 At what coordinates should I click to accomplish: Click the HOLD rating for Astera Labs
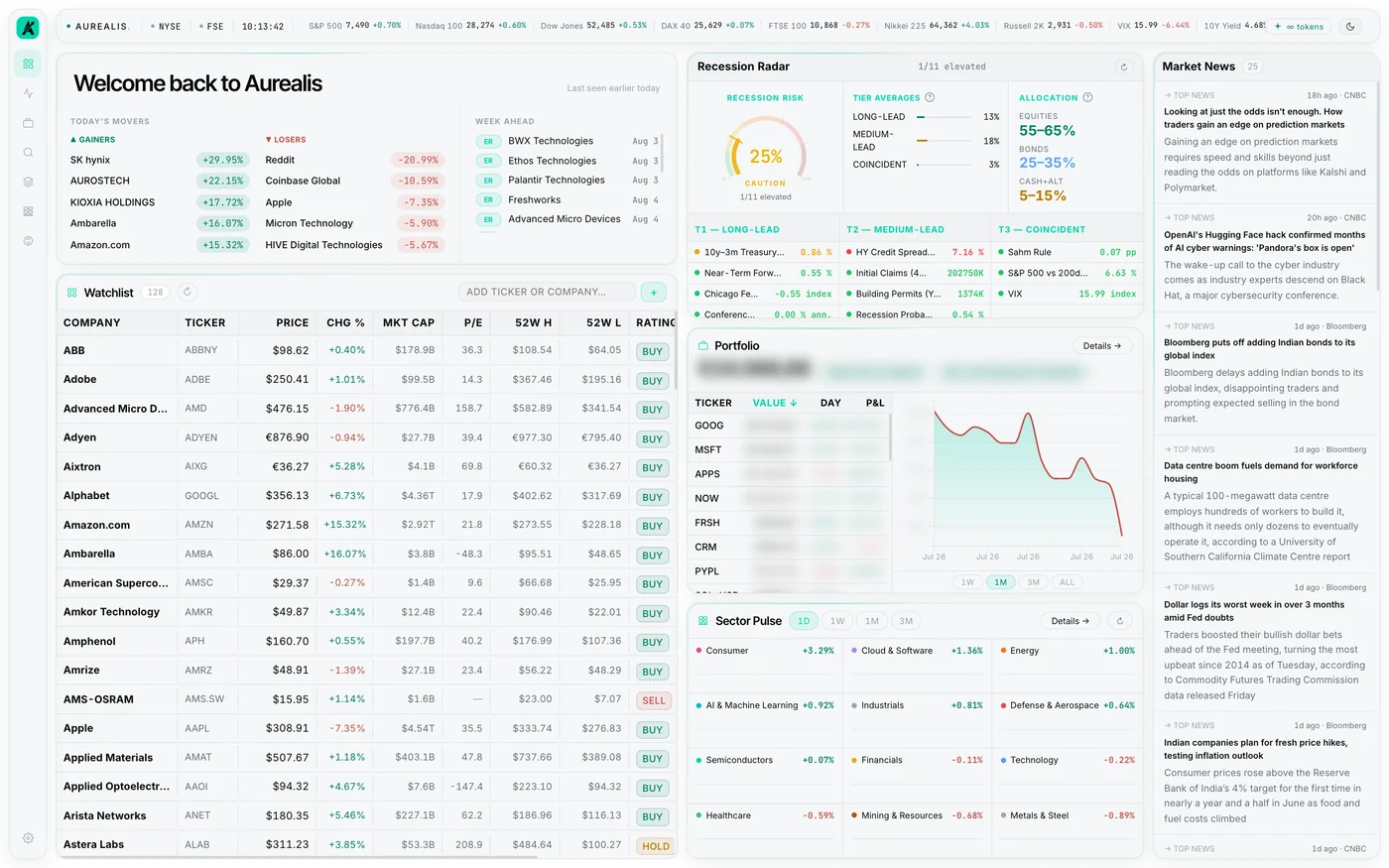655,846
